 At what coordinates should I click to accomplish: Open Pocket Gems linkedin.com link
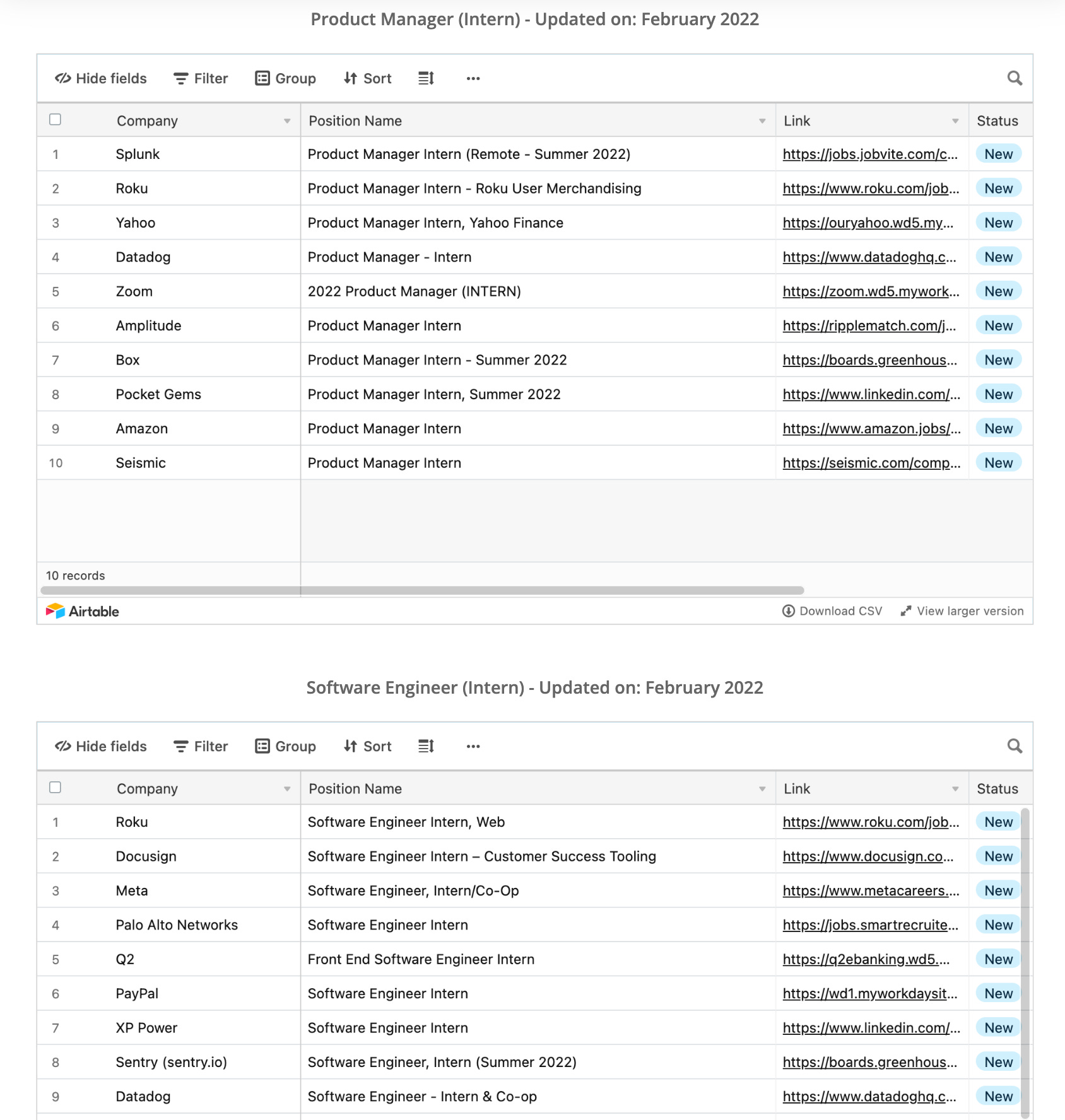871,395
